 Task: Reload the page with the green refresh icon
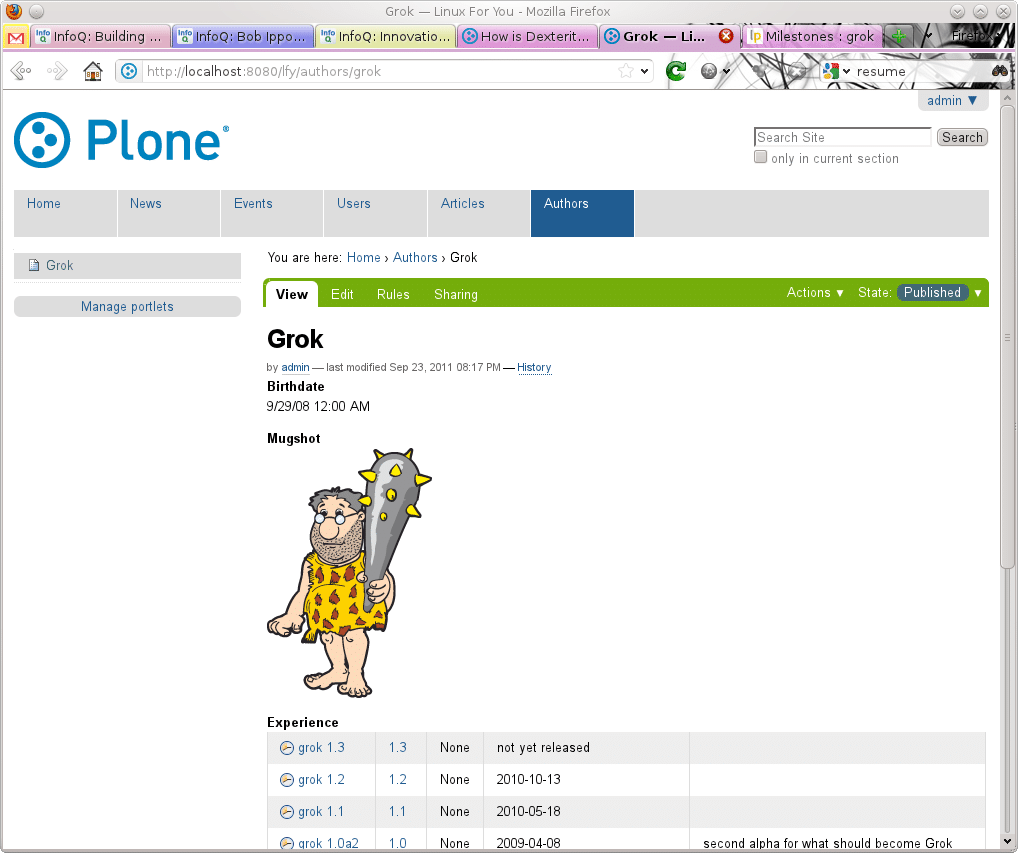coord(676,71)
